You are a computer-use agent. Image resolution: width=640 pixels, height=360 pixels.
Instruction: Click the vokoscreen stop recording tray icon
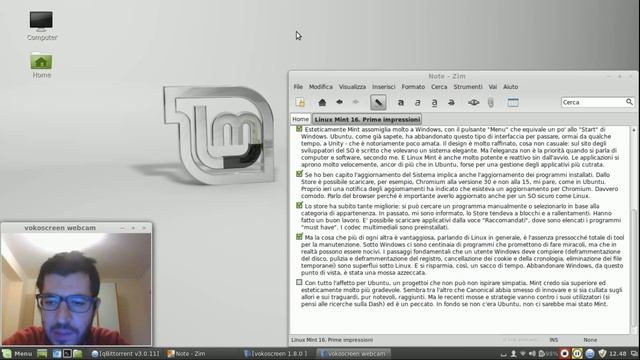pos(564,353)
